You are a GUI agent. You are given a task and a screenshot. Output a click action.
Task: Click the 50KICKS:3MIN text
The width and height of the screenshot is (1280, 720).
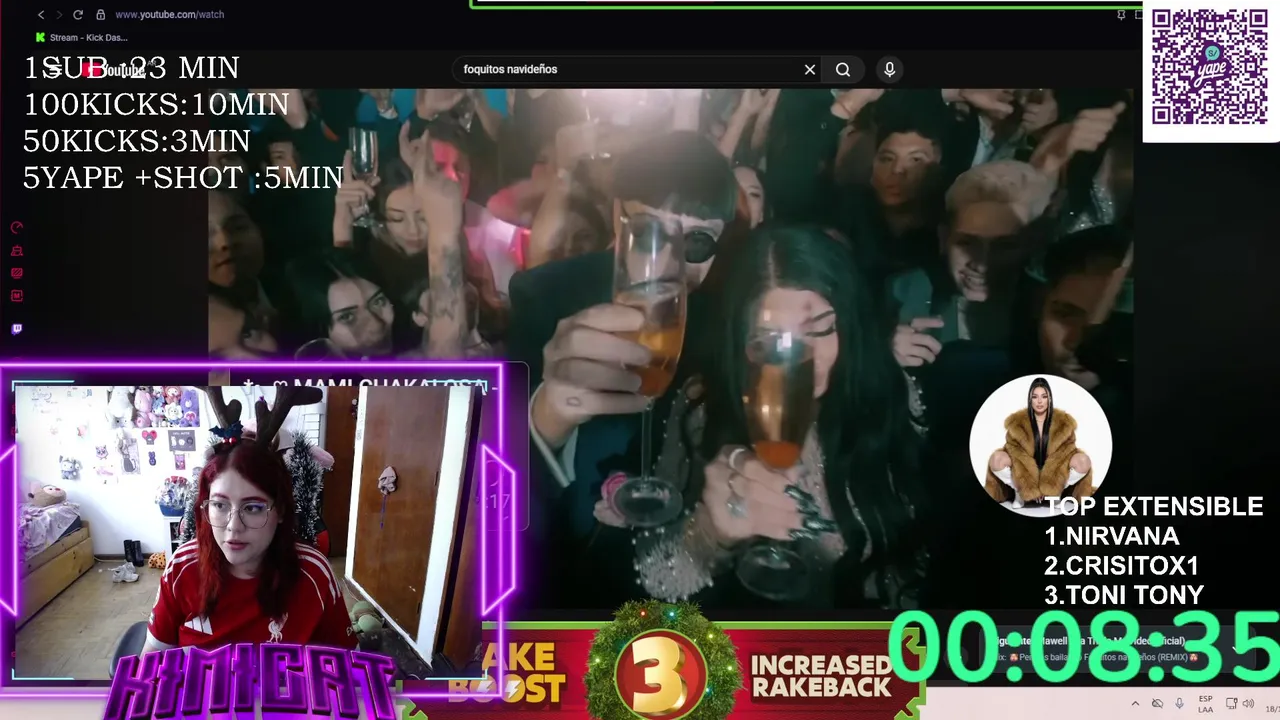[x=137, y=141]
